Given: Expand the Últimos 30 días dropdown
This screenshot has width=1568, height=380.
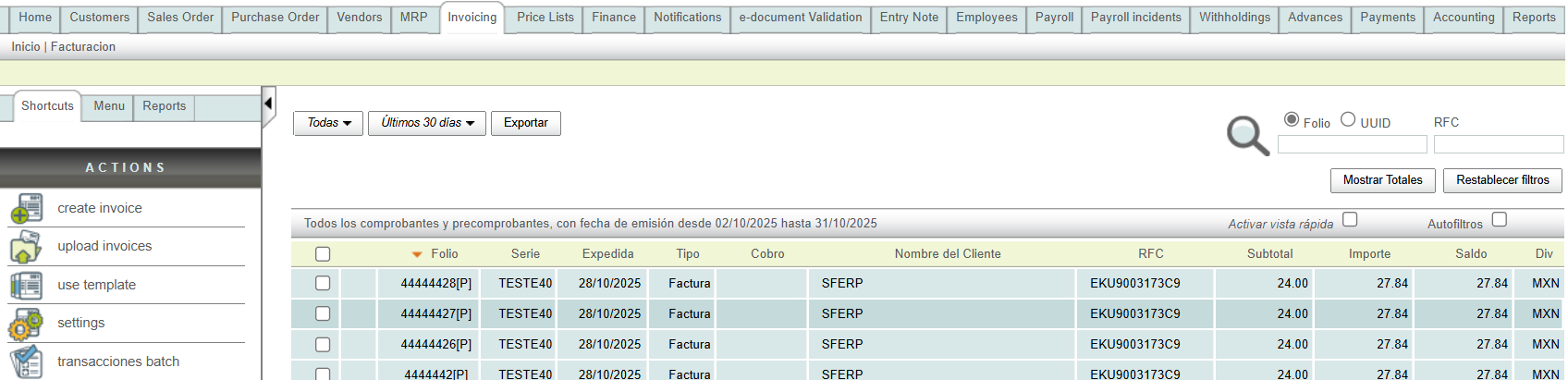Looking at the screenshot, I should (427, 123).
